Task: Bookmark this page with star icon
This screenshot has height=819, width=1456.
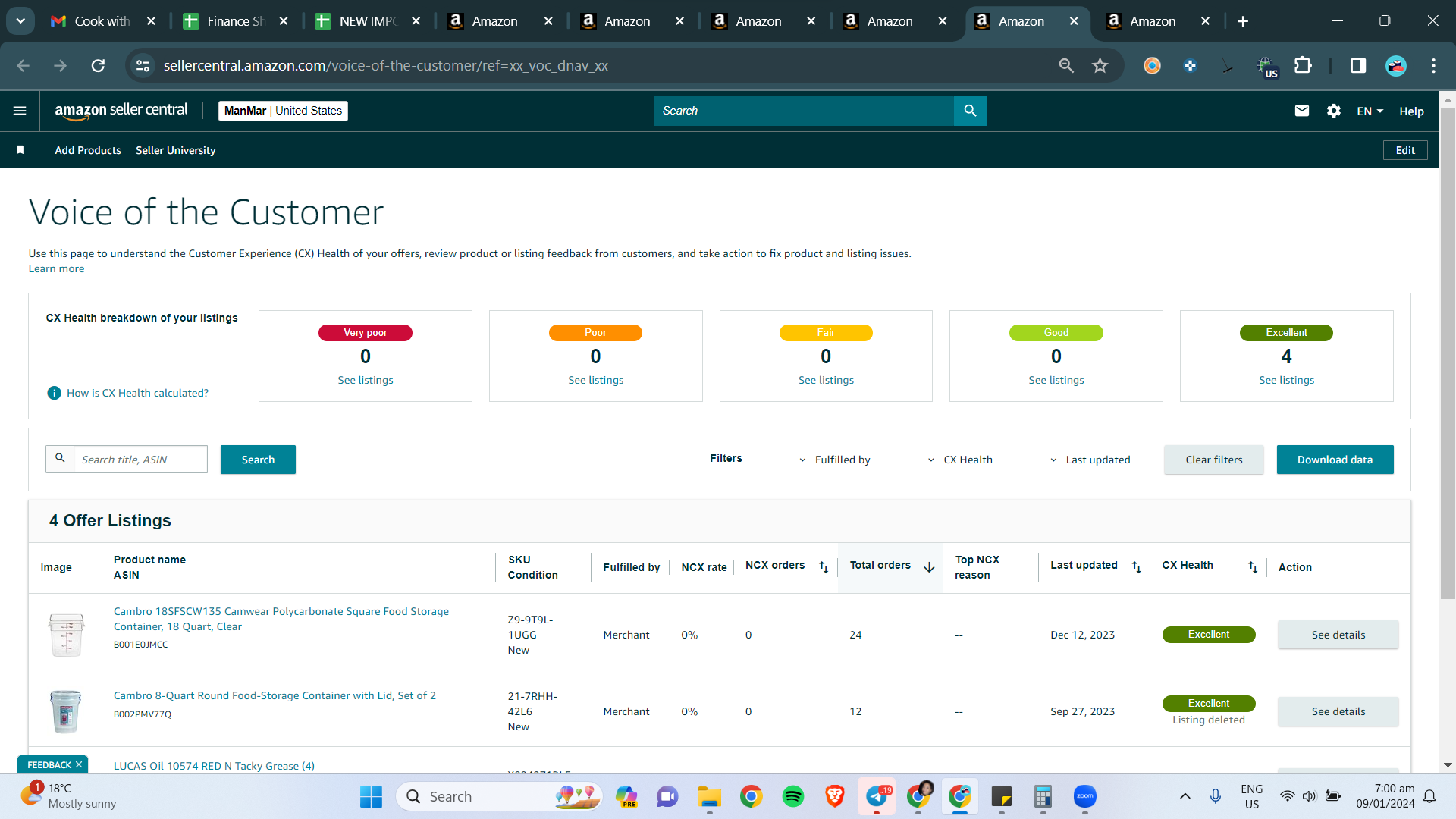Action: pyautogui.click(x=1100, y=66)
